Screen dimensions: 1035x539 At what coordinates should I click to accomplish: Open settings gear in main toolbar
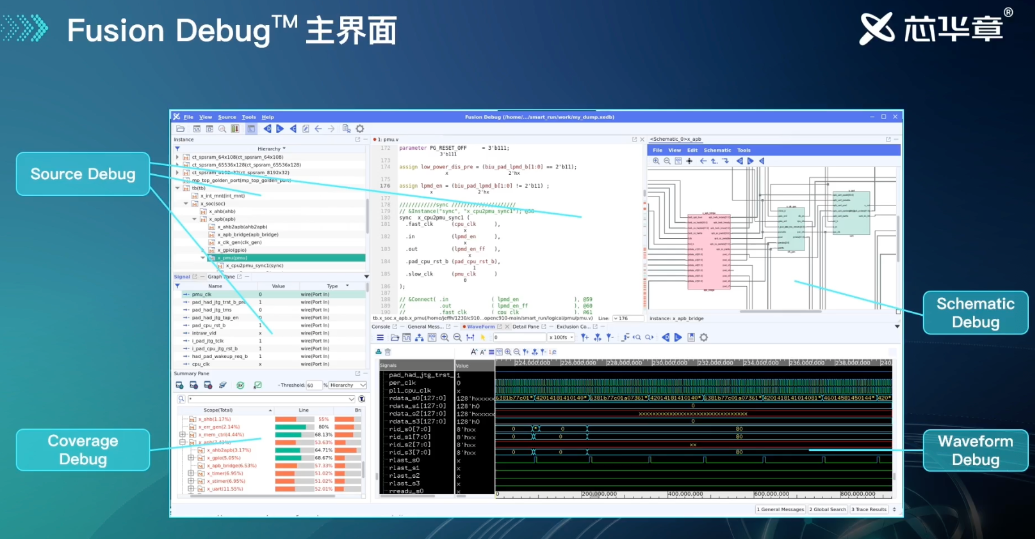(360, 129)
